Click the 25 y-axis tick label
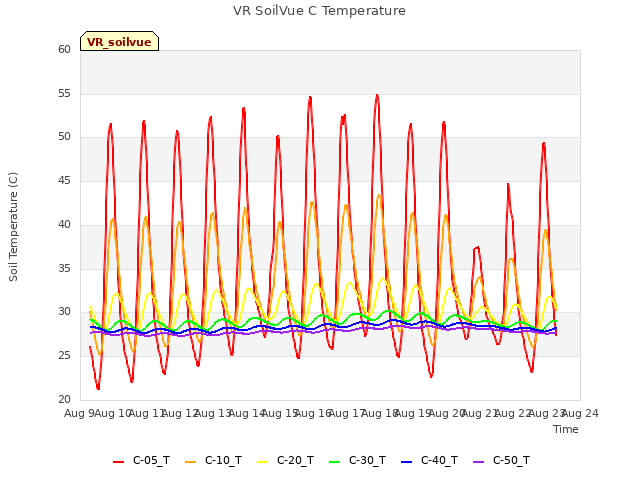 click(x=64, y=356)
